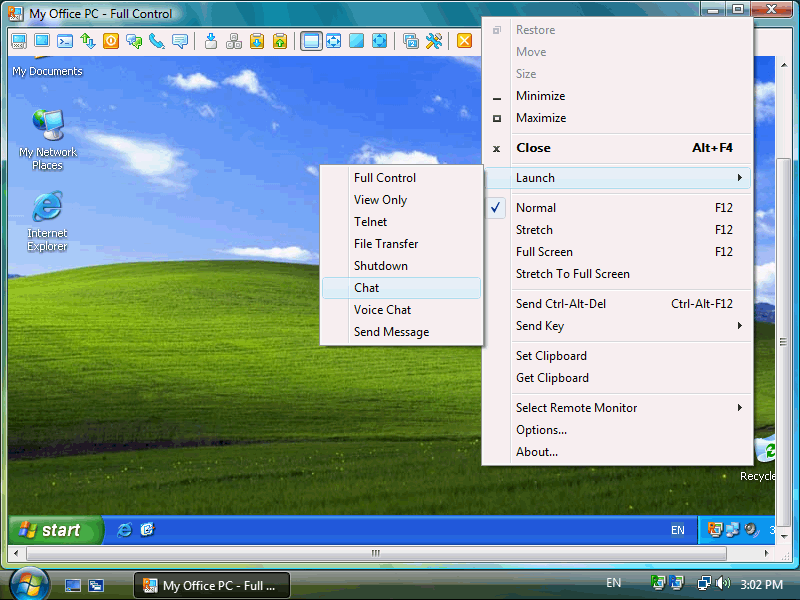Click the telnet terminal toolbar icon
This screenshot has height=600, width=800.
[65, 41]
